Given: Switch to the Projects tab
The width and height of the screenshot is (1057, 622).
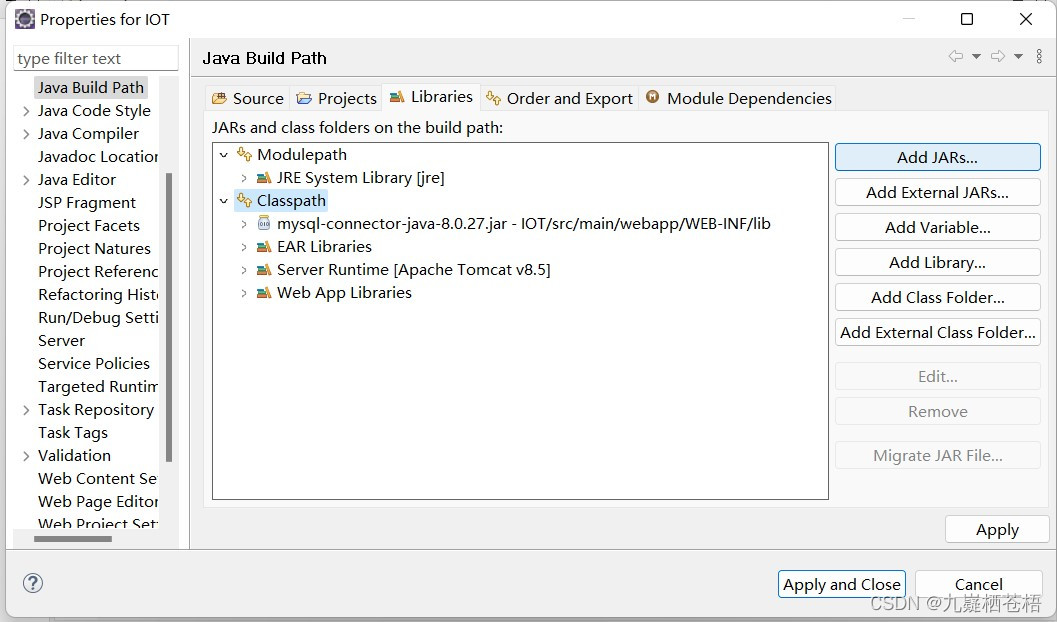Looking at the screenshot, I should point(336,98).
